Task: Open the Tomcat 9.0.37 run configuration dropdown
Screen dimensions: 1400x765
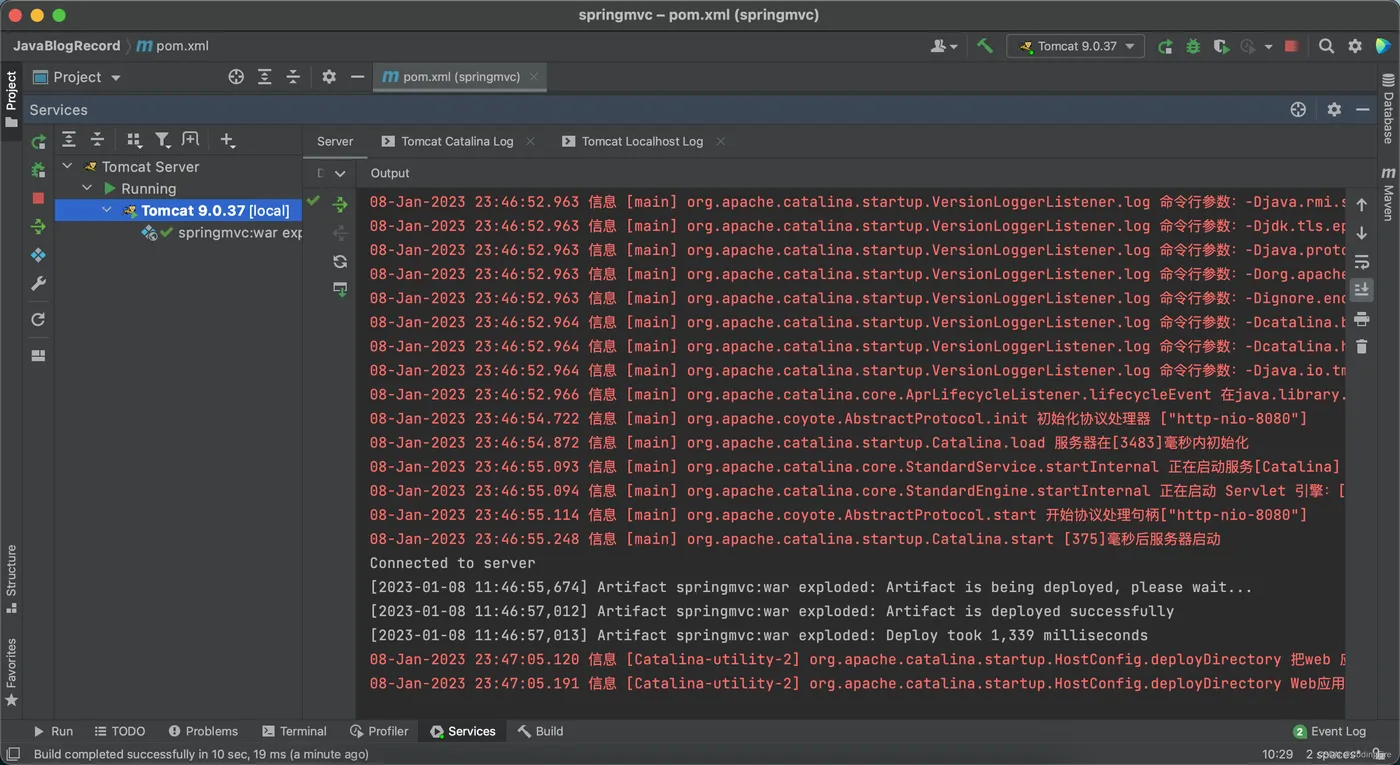Action: point(1076,46)
